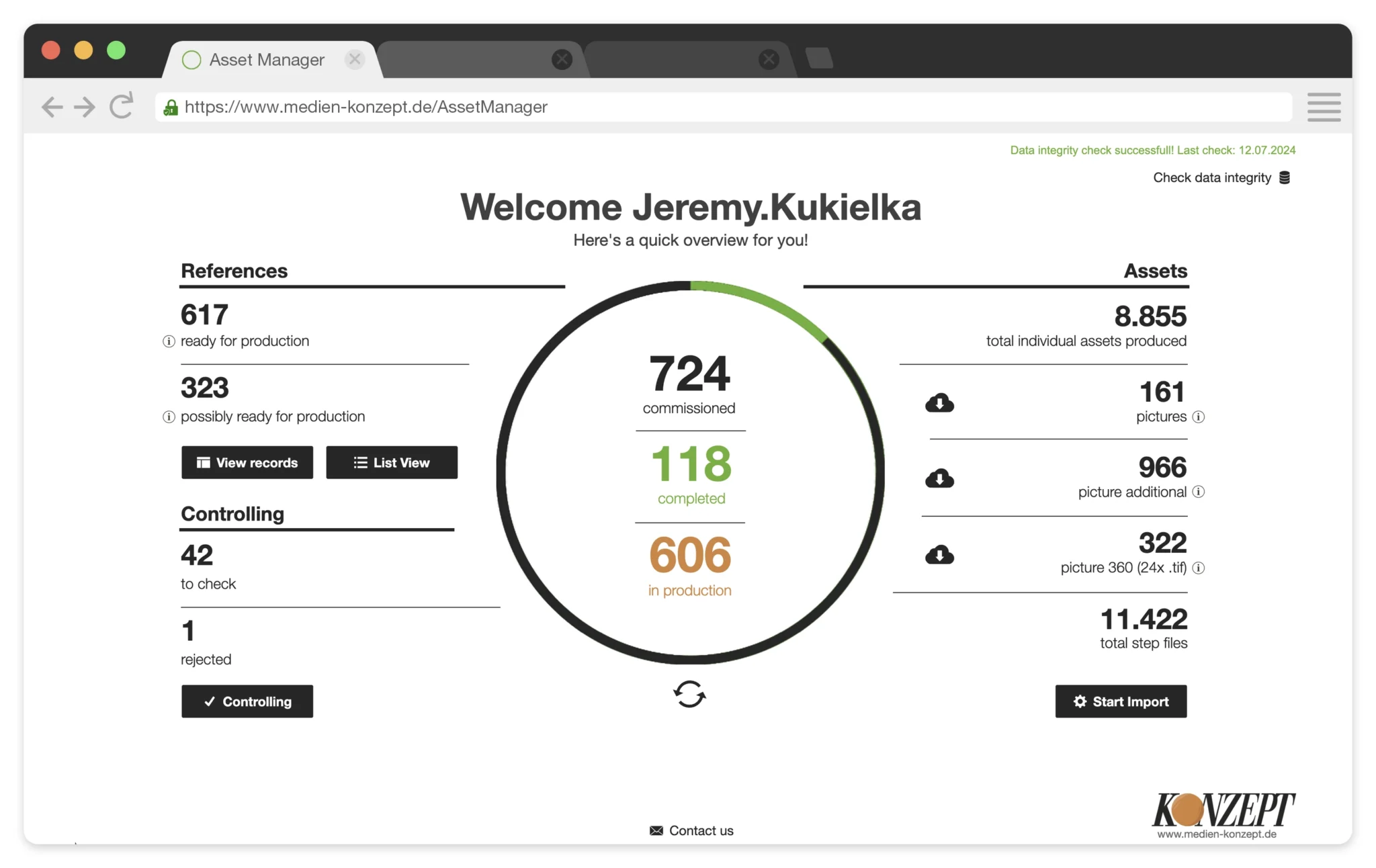Screen dimensions: 1376x868
Task: Open info icon next to picture 360
Action: coord(1198,568)
